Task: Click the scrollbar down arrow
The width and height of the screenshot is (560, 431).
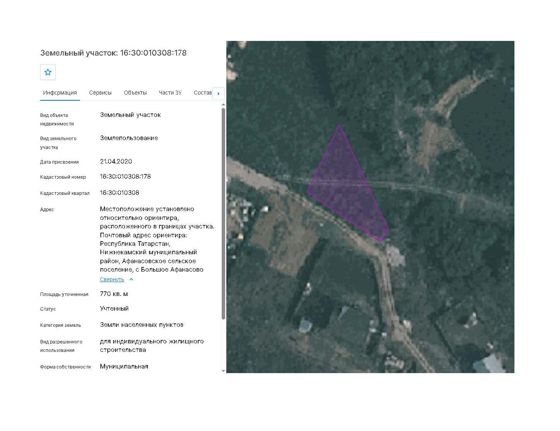Action: [x=224, y=371]
